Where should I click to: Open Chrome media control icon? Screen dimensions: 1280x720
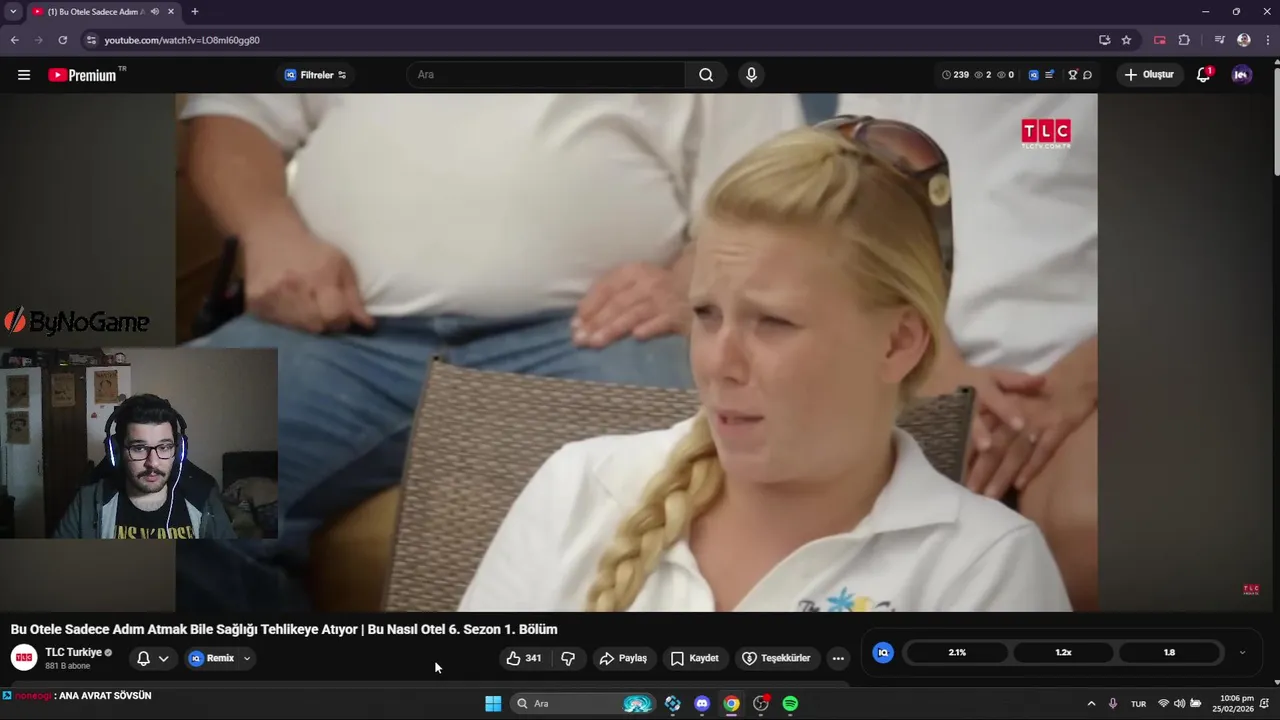[1219, 40]
